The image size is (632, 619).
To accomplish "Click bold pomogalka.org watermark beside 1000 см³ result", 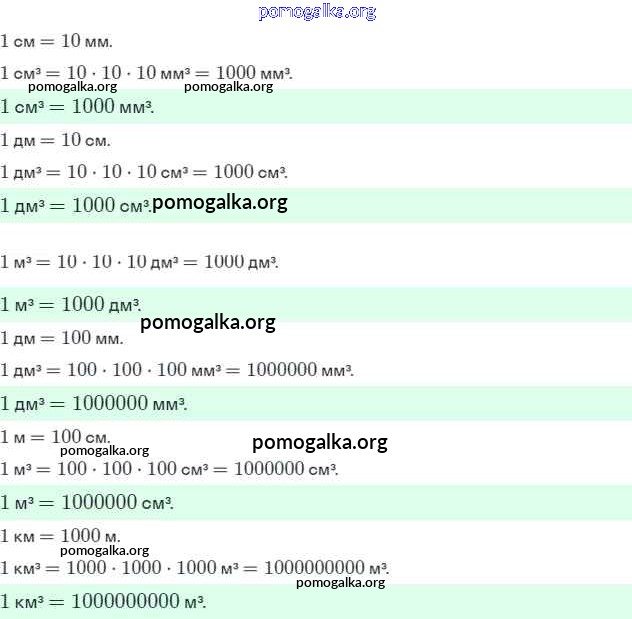I will 220,202.
